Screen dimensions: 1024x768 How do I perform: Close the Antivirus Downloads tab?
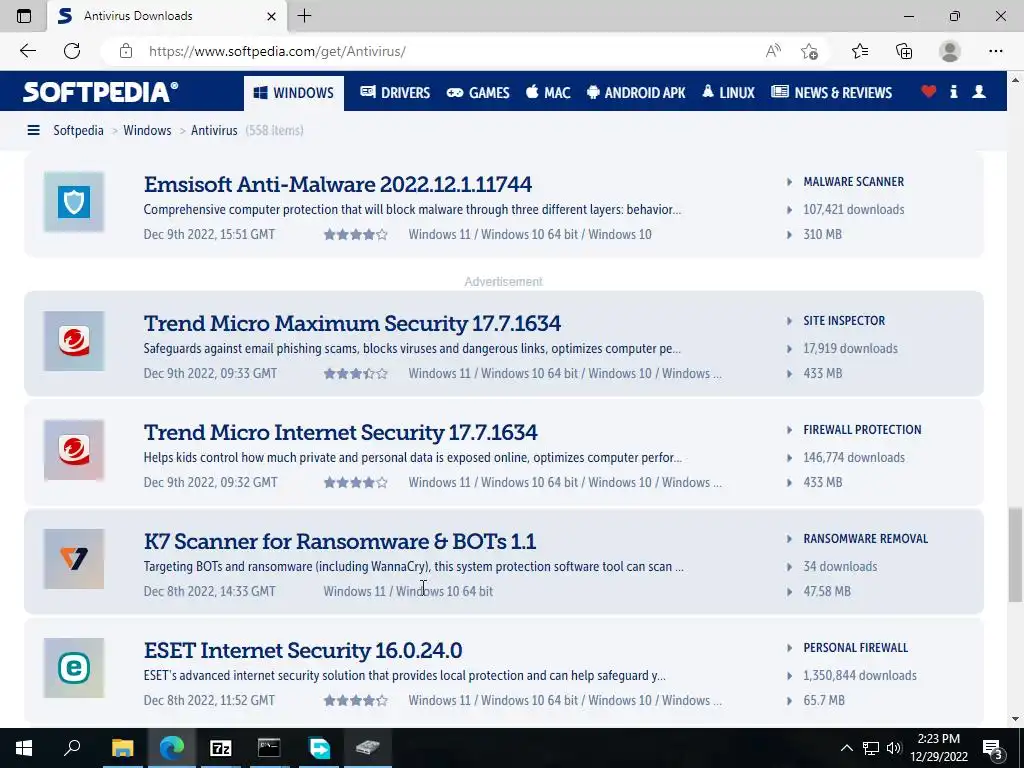271,16
